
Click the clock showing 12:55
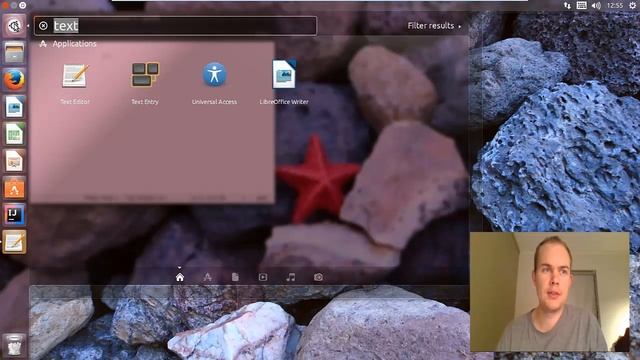615,5
